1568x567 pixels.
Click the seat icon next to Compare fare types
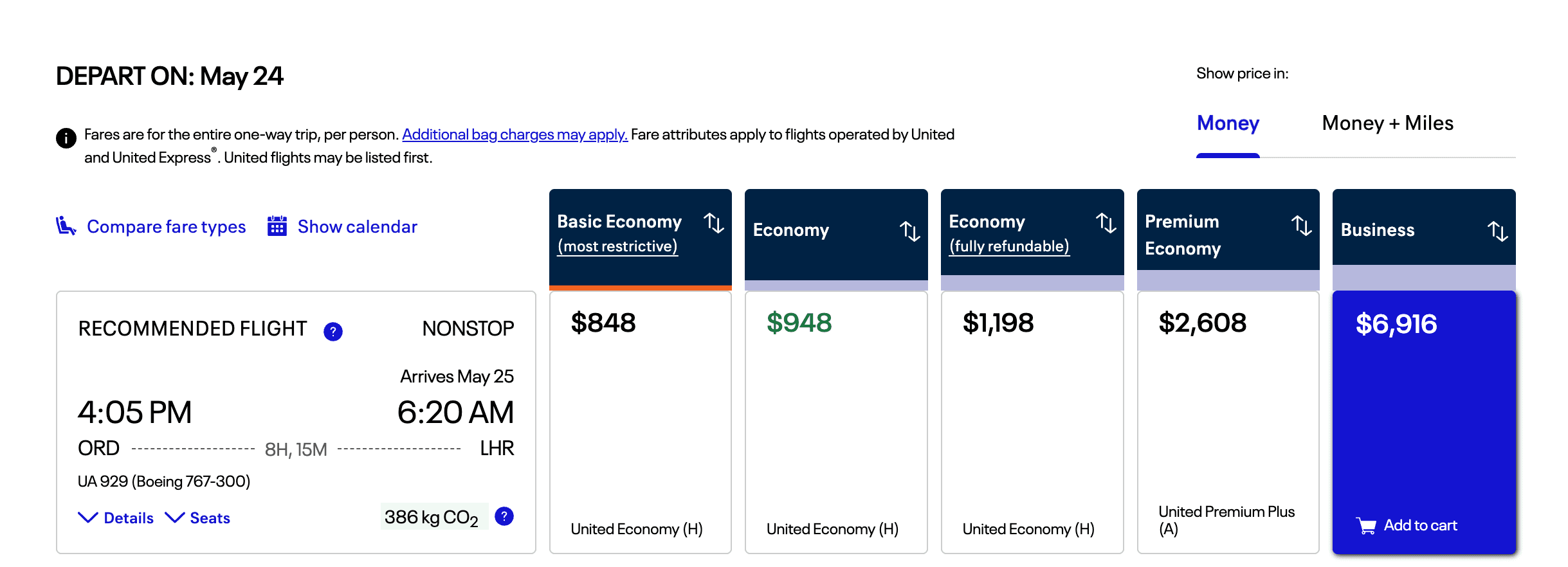(x=66, y=226)
